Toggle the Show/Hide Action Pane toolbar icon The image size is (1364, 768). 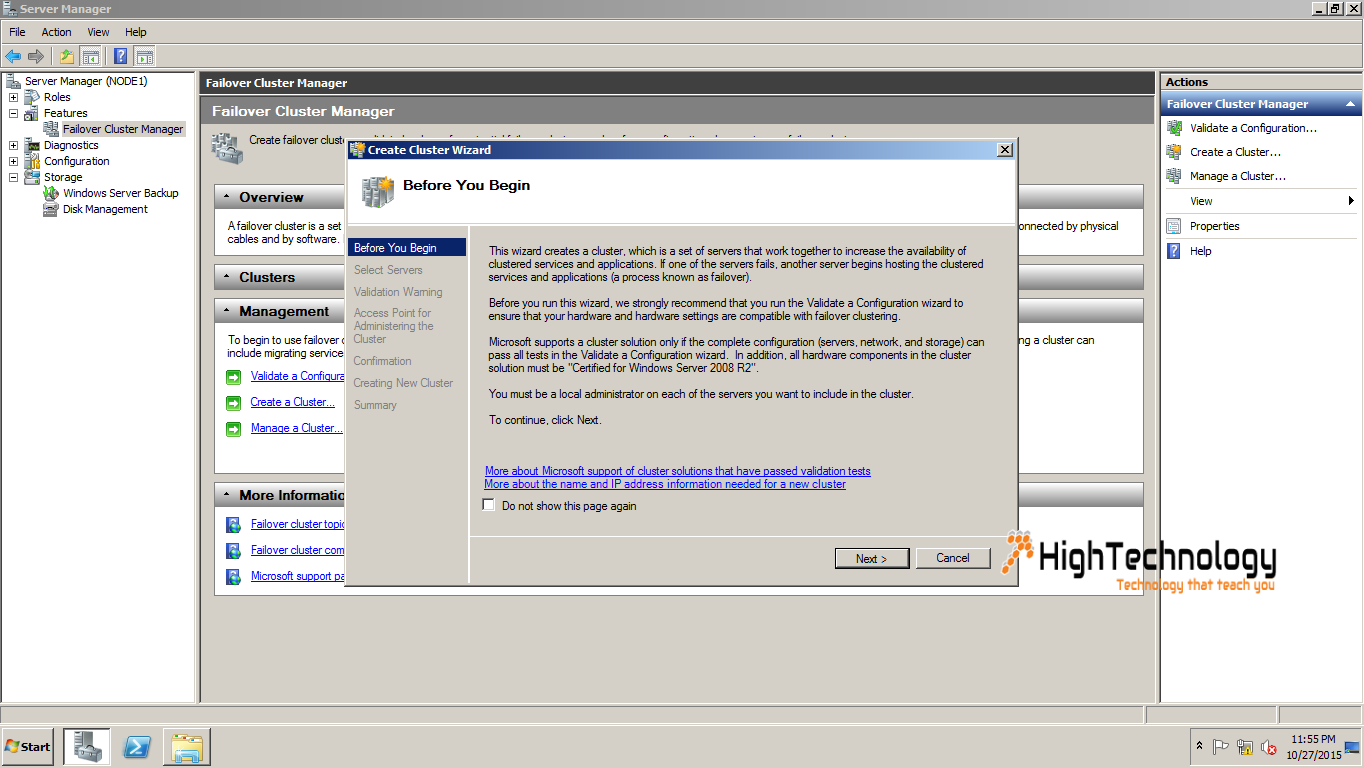tap(144, 57)
